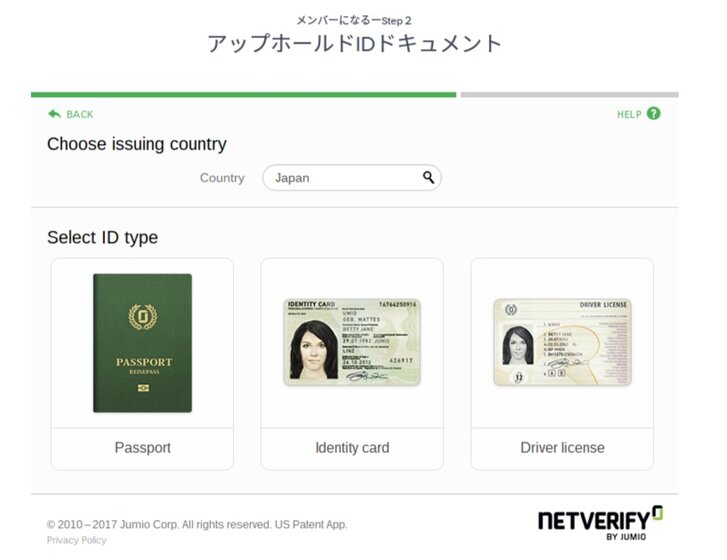Screen dimensions: 727x560
Task: Click the Netverify by Jumio logo
Action: pos(600,523)
